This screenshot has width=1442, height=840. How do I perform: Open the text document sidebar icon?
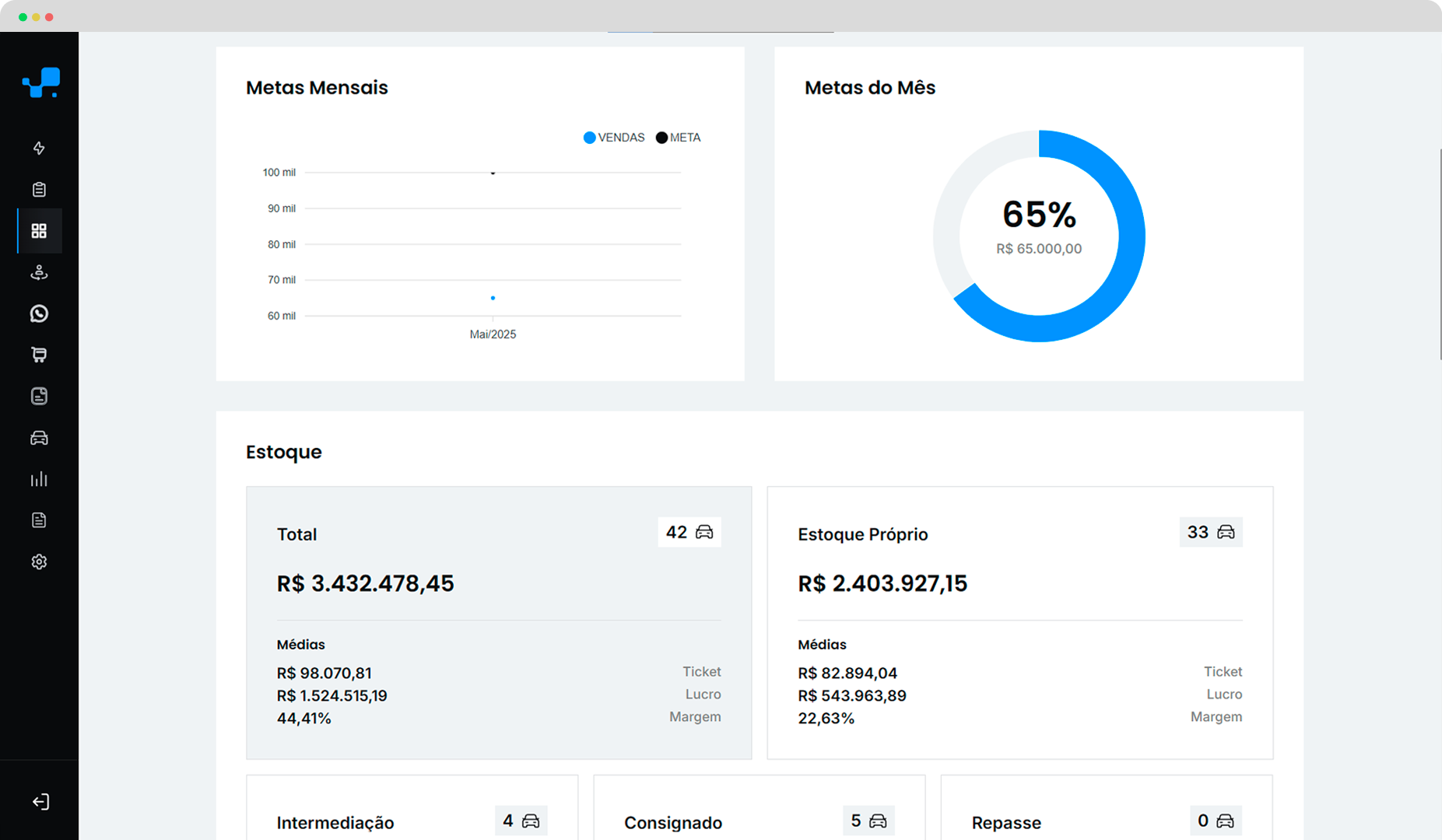click(x=39, y=520)
